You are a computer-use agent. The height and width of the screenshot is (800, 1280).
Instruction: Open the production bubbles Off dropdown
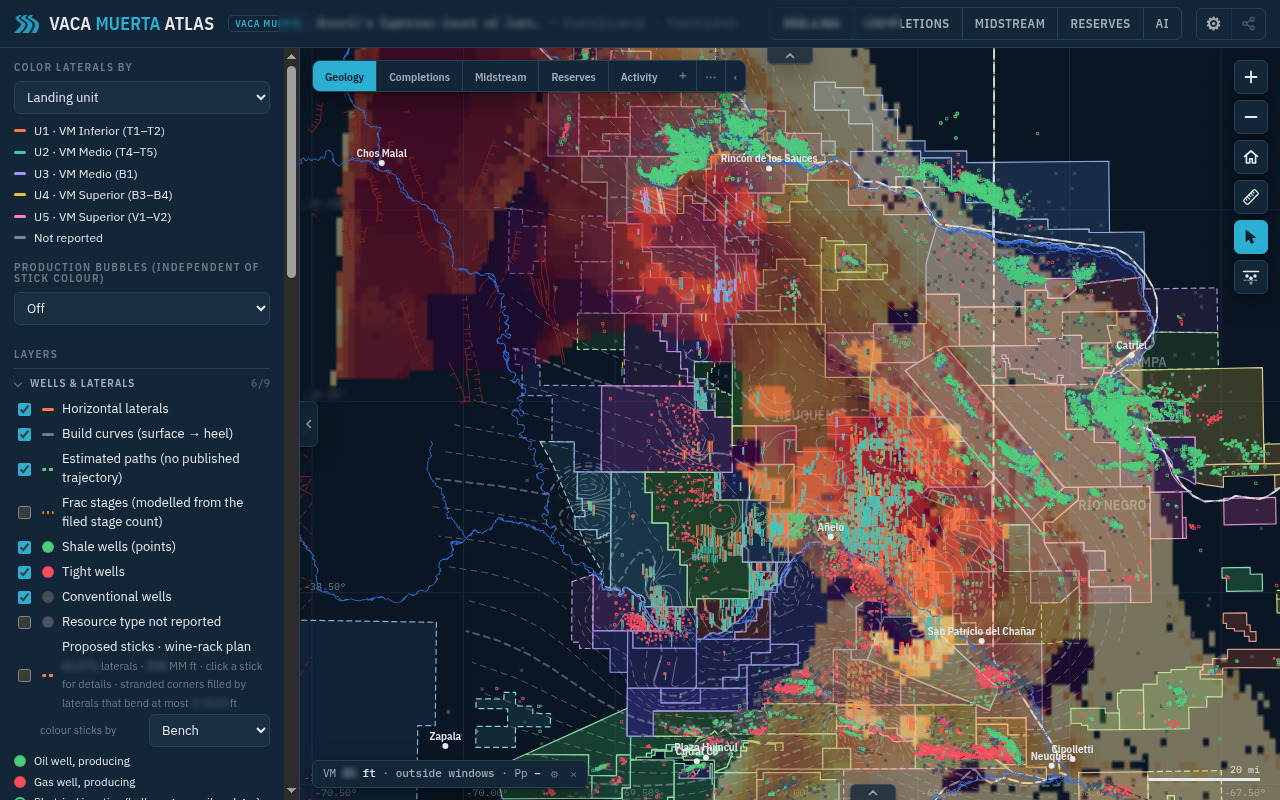pos(142,308)
